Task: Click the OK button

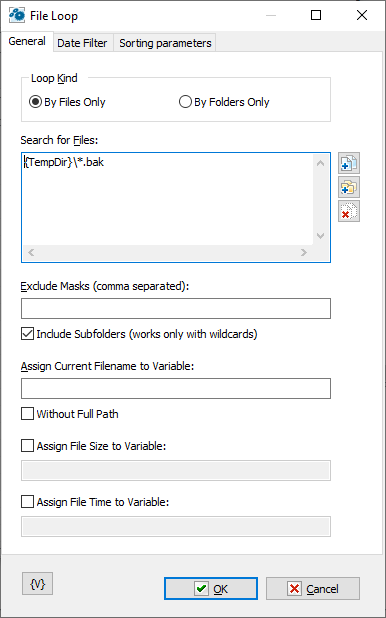Action: [x=211, y=589]
